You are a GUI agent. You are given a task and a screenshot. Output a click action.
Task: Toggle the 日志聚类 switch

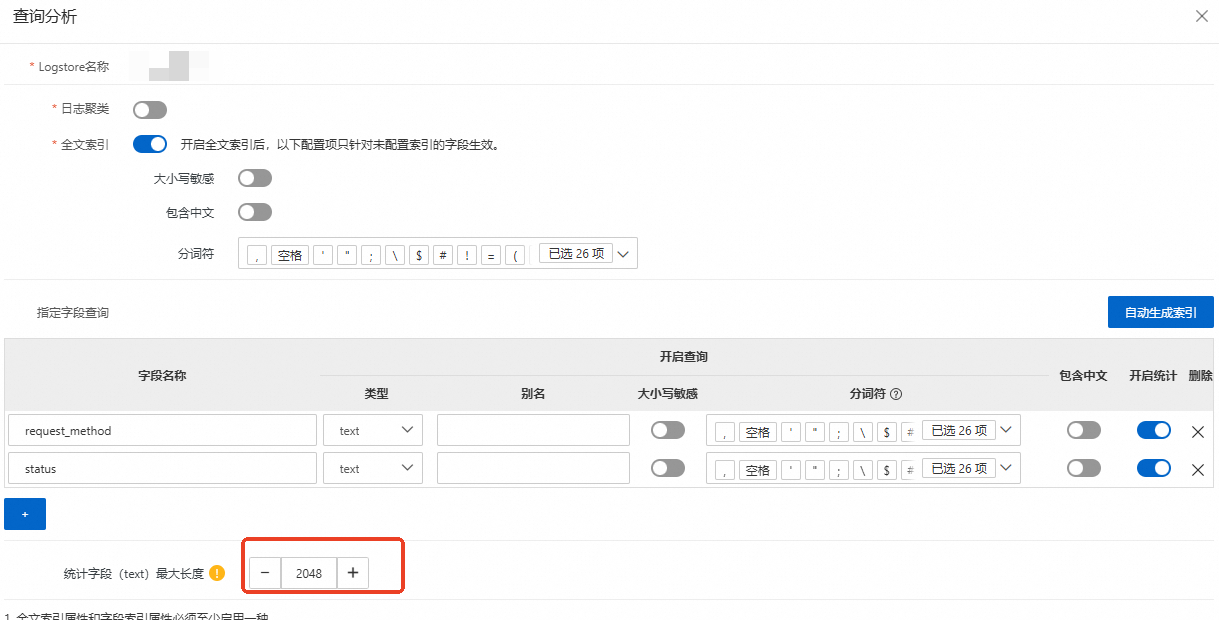(150, 110)
